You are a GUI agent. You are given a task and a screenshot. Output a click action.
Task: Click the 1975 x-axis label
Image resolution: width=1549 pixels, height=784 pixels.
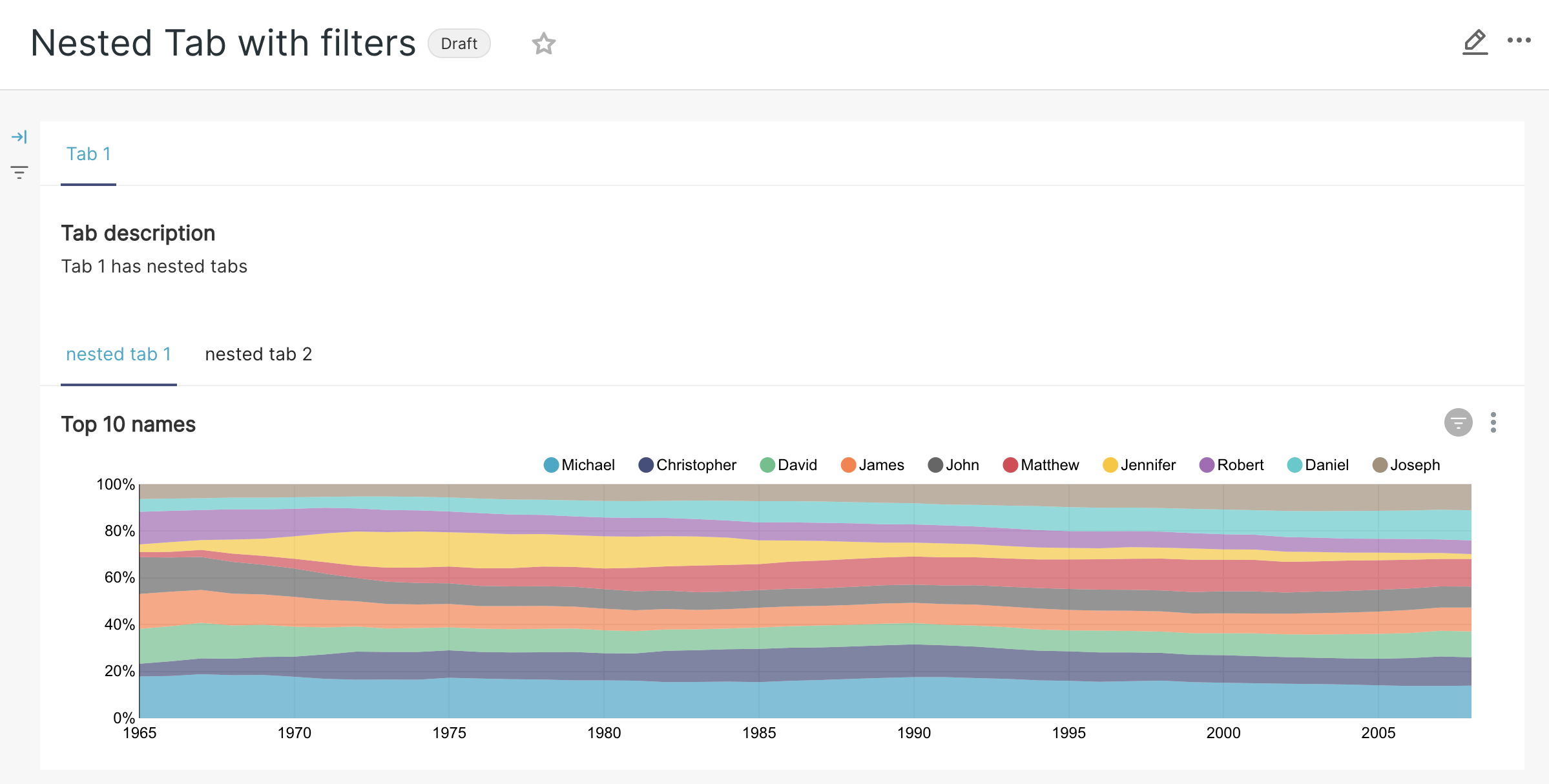(x=449, y=733)
